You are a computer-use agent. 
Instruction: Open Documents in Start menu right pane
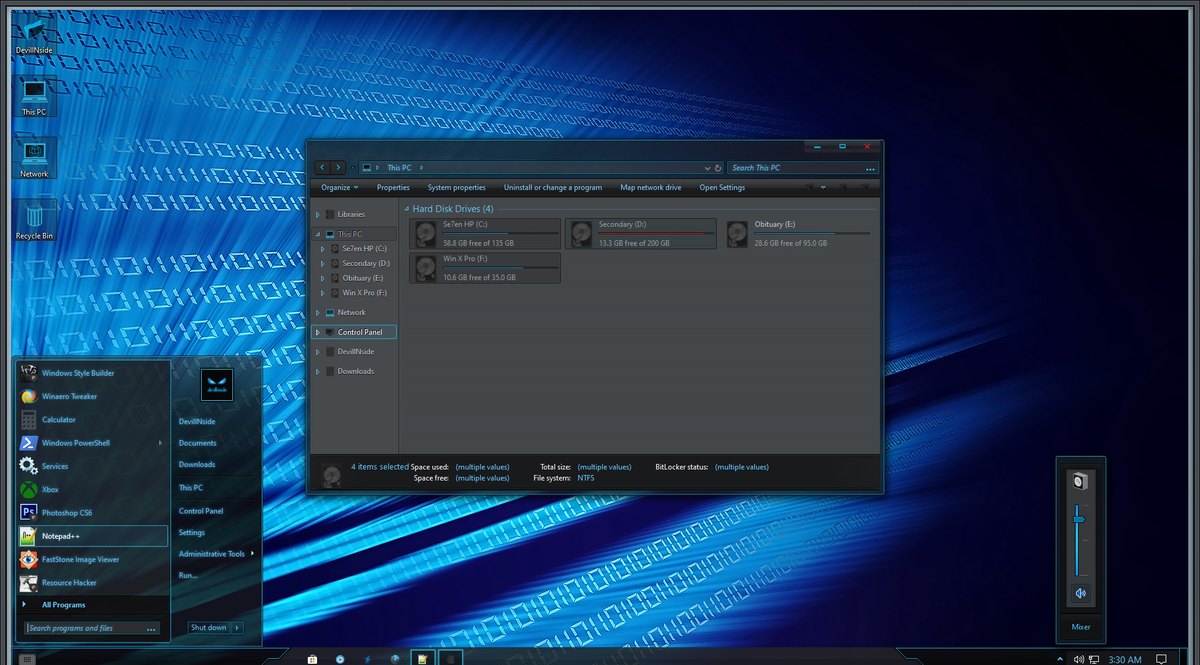coord(198,442)
